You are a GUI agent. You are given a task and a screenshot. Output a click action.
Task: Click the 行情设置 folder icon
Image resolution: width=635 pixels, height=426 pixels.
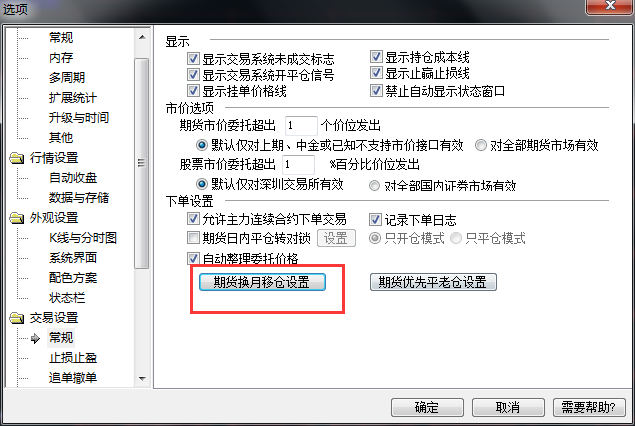17,158
